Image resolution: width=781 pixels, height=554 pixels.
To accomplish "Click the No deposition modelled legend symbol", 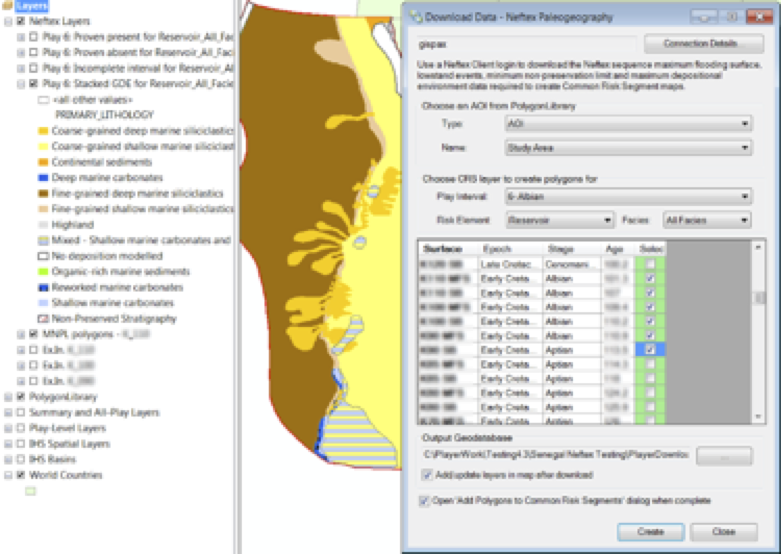I will click(43, 256).
